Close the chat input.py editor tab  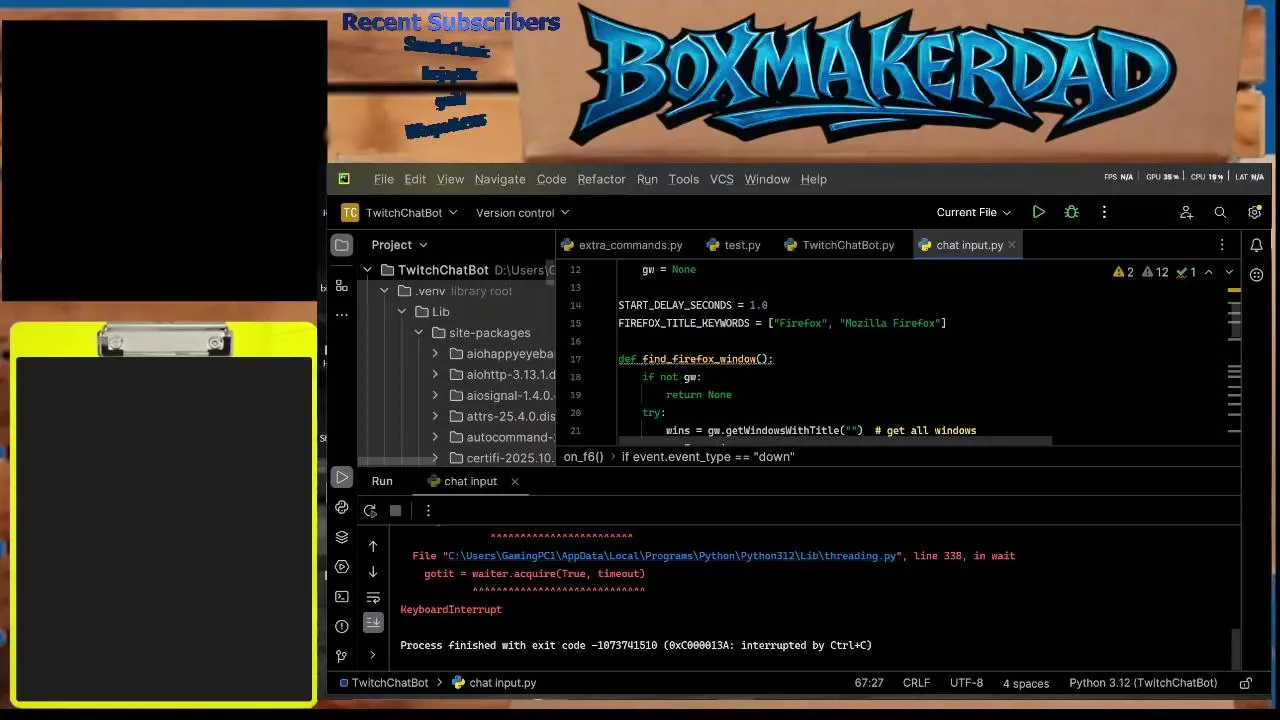tap(1012, 245)
